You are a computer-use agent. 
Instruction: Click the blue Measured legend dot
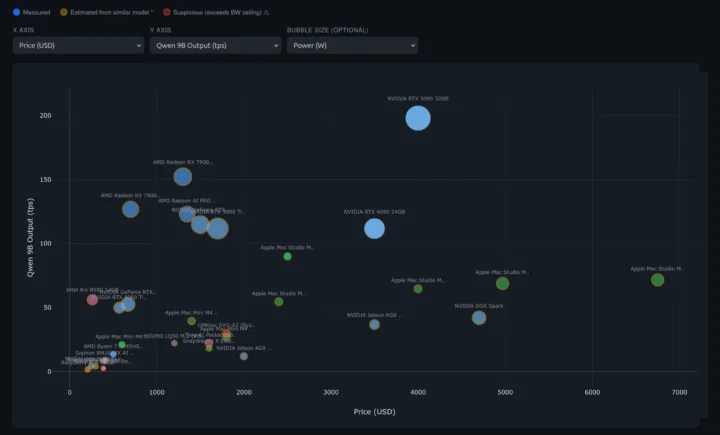pos(17,11)
